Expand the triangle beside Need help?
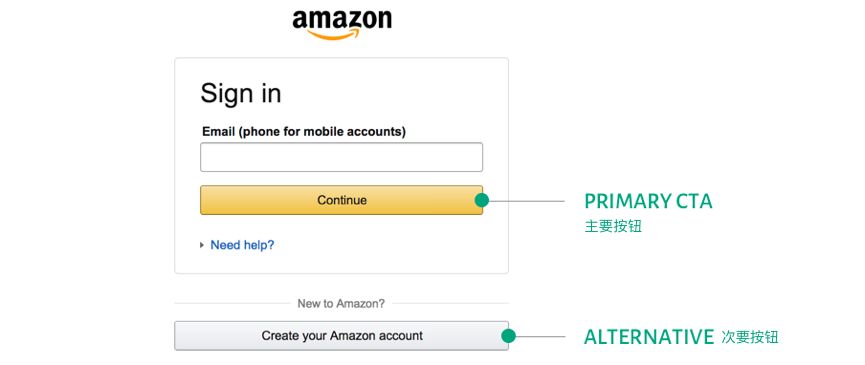Viewport: 865px width, 365px height. 202,245
